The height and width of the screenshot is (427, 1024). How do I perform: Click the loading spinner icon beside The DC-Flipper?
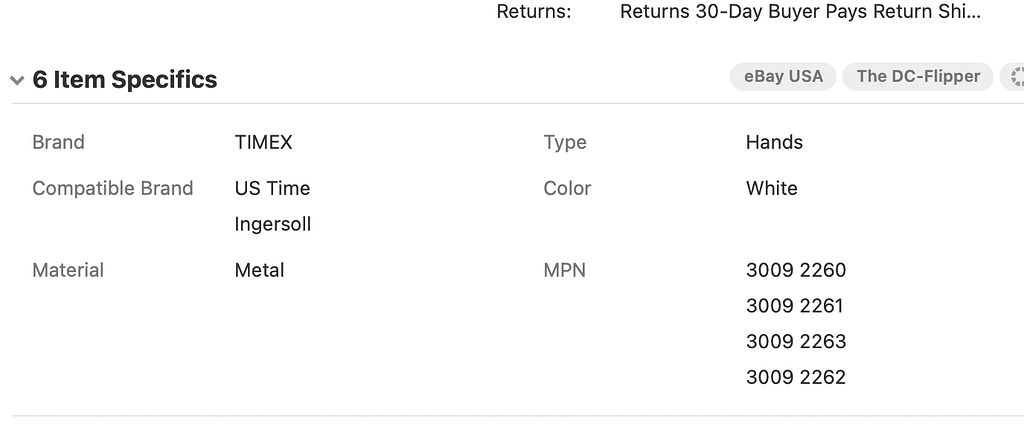(1016, 77)
